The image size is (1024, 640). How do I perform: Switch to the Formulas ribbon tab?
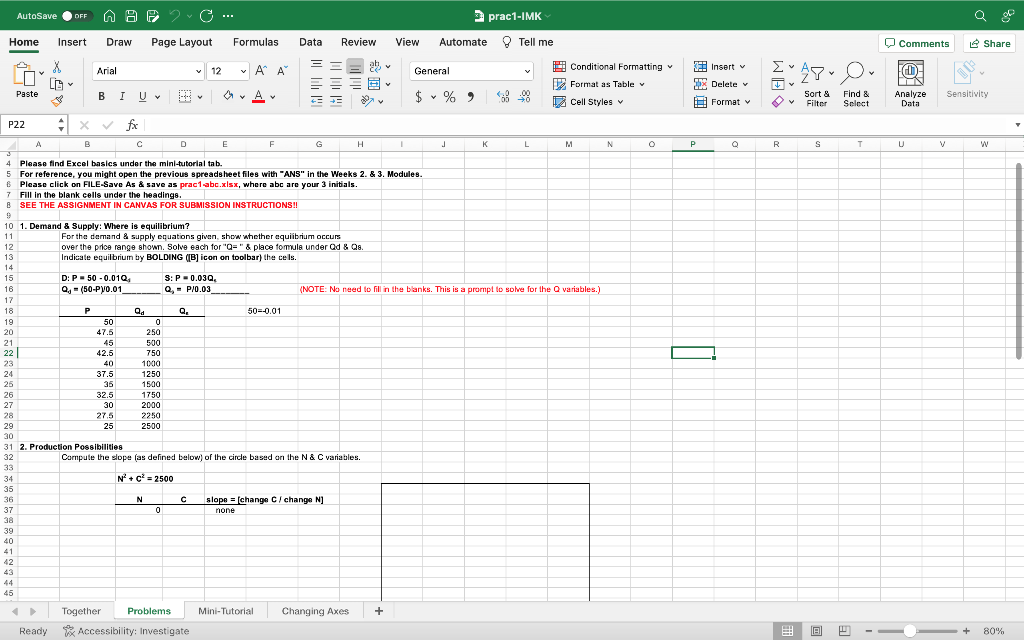click(256, 42)
